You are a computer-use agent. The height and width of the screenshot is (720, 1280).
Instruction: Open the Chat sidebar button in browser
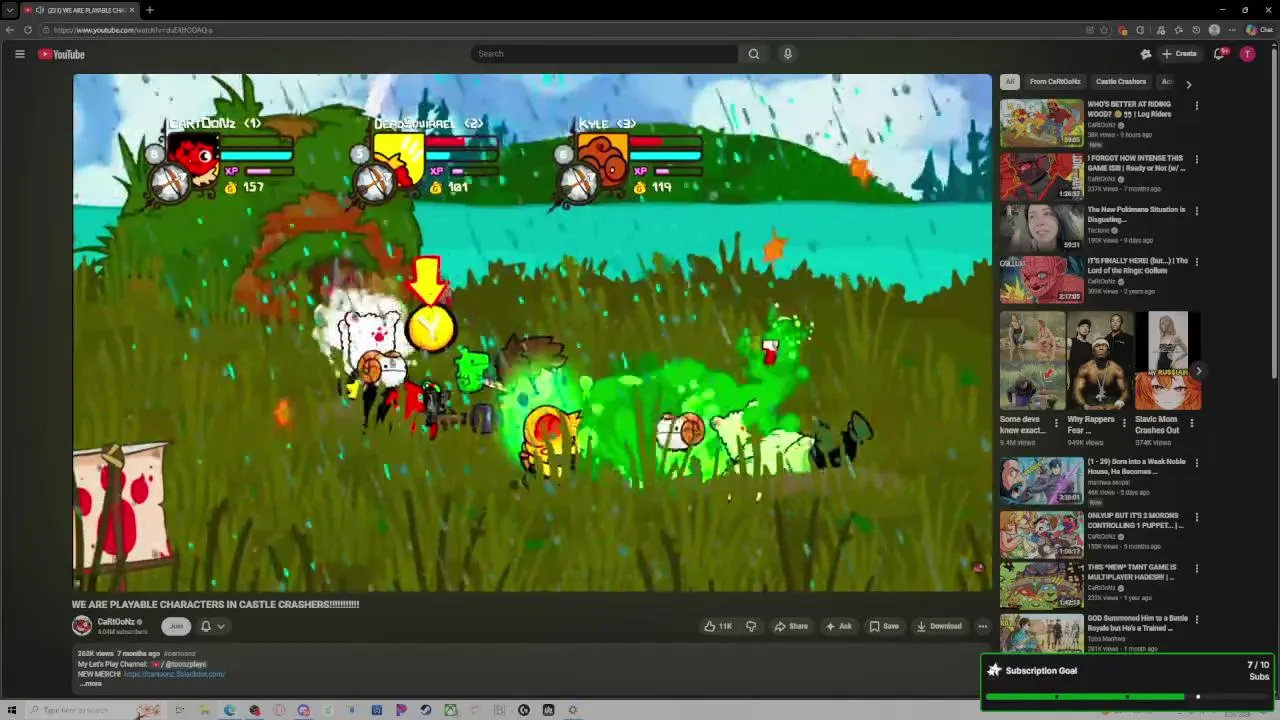pyautogui.click(x=1260, y=30)
